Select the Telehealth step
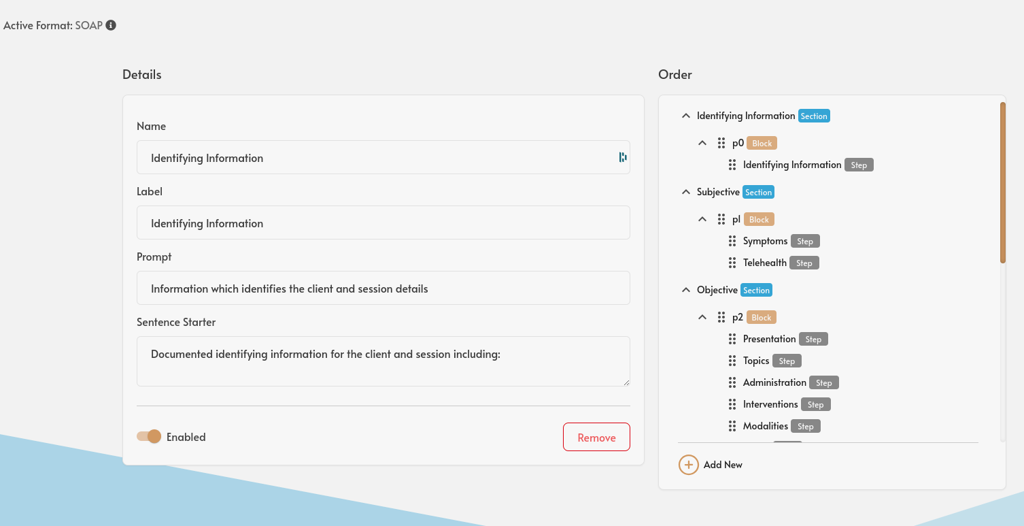1024x526 pixels. point(765,263)
